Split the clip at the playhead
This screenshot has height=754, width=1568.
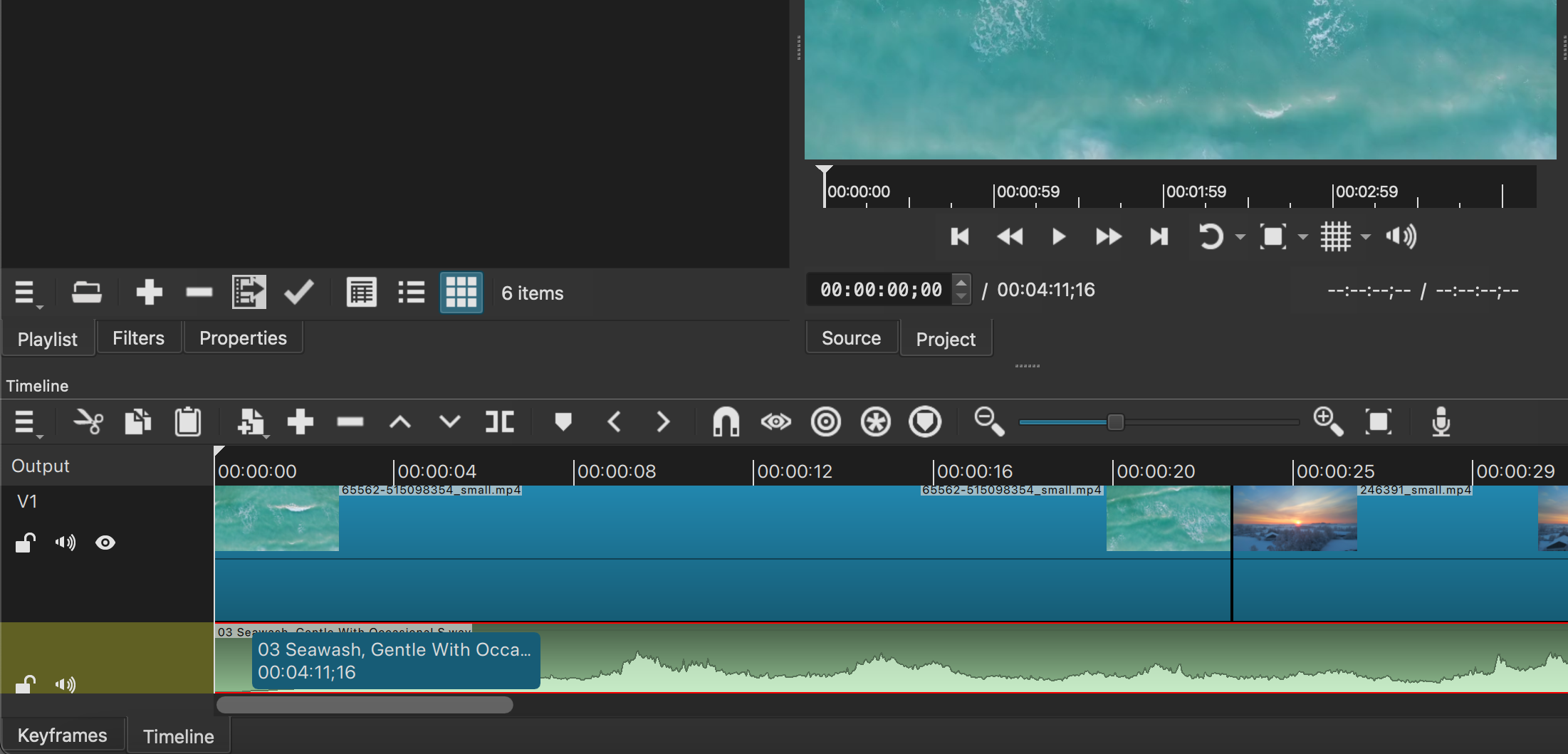(499, 421)
